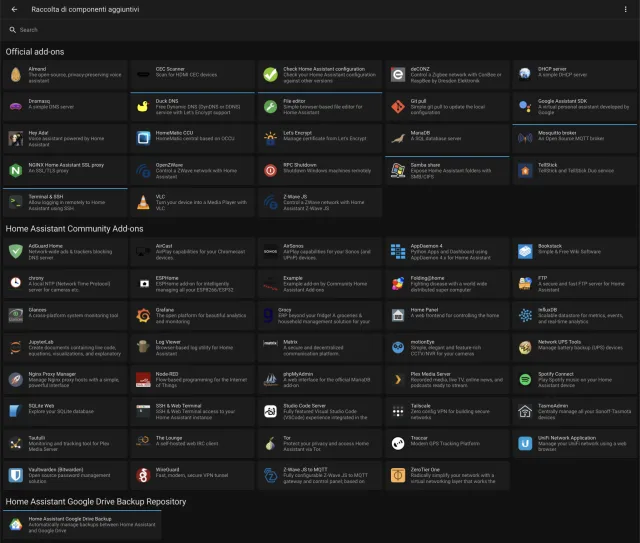Click the Spotify Connect icon

525,379
